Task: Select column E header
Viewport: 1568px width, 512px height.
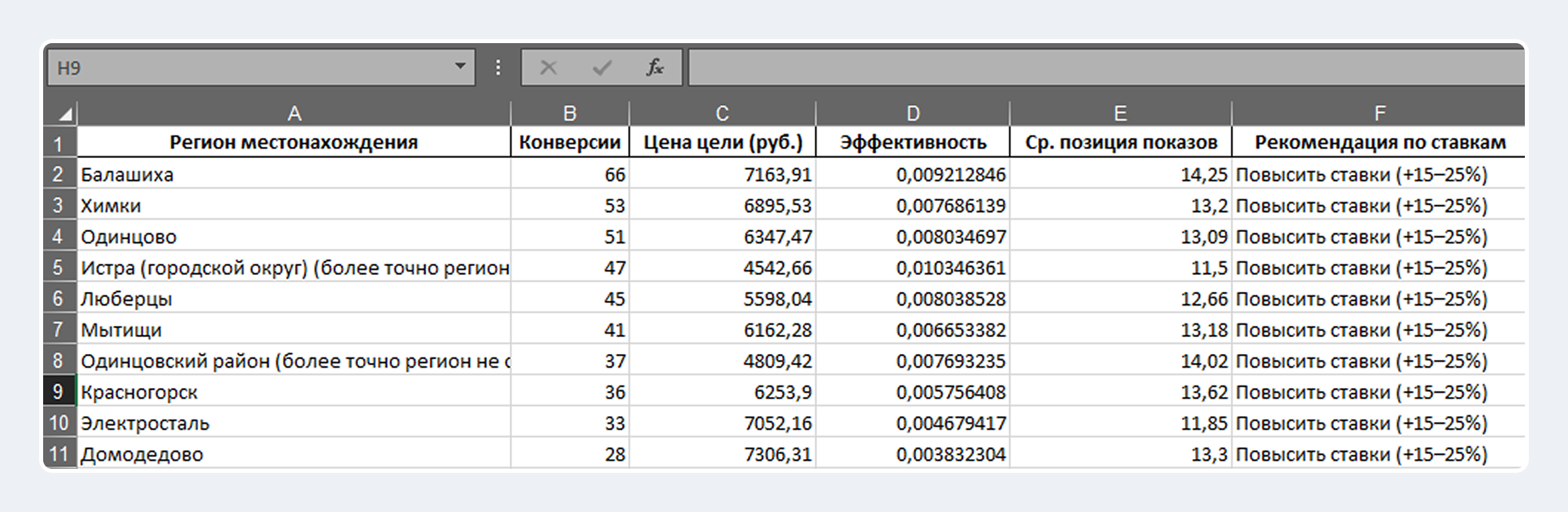Action: point(1120,114)
